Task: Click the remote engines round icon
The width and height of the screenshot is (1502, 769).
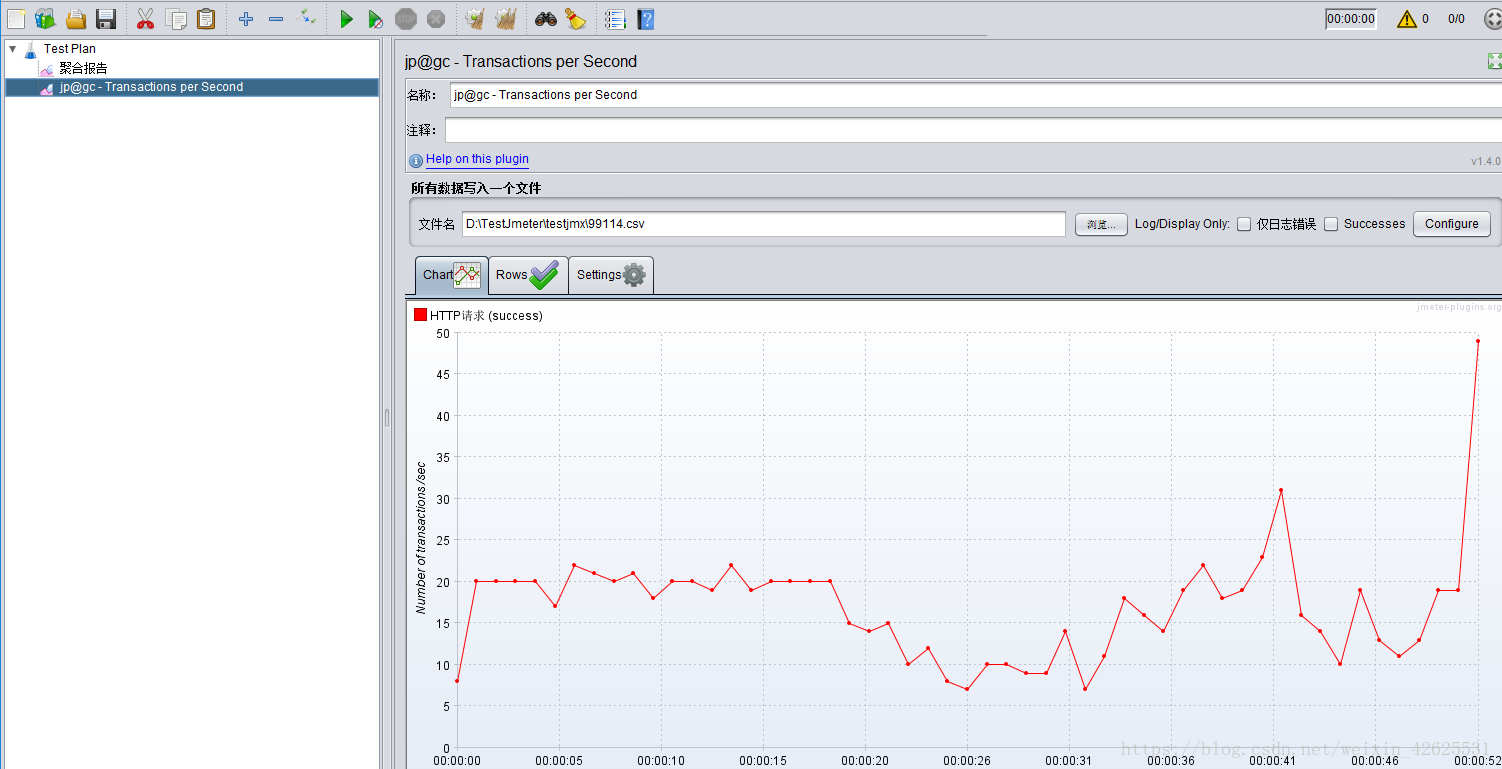Action: point(1493,18)
